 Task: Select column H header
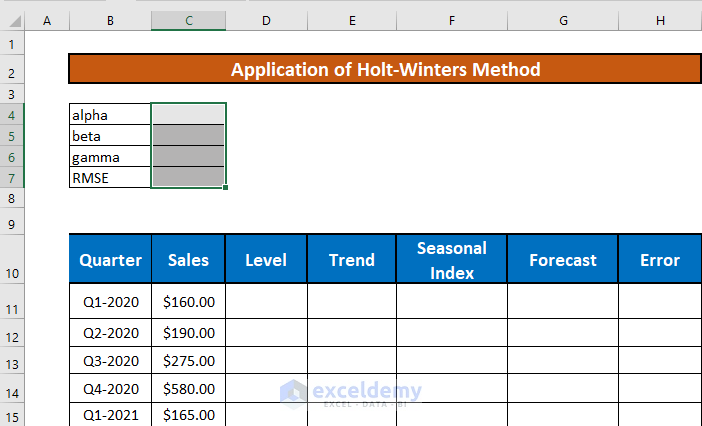(x=660, y=21)
